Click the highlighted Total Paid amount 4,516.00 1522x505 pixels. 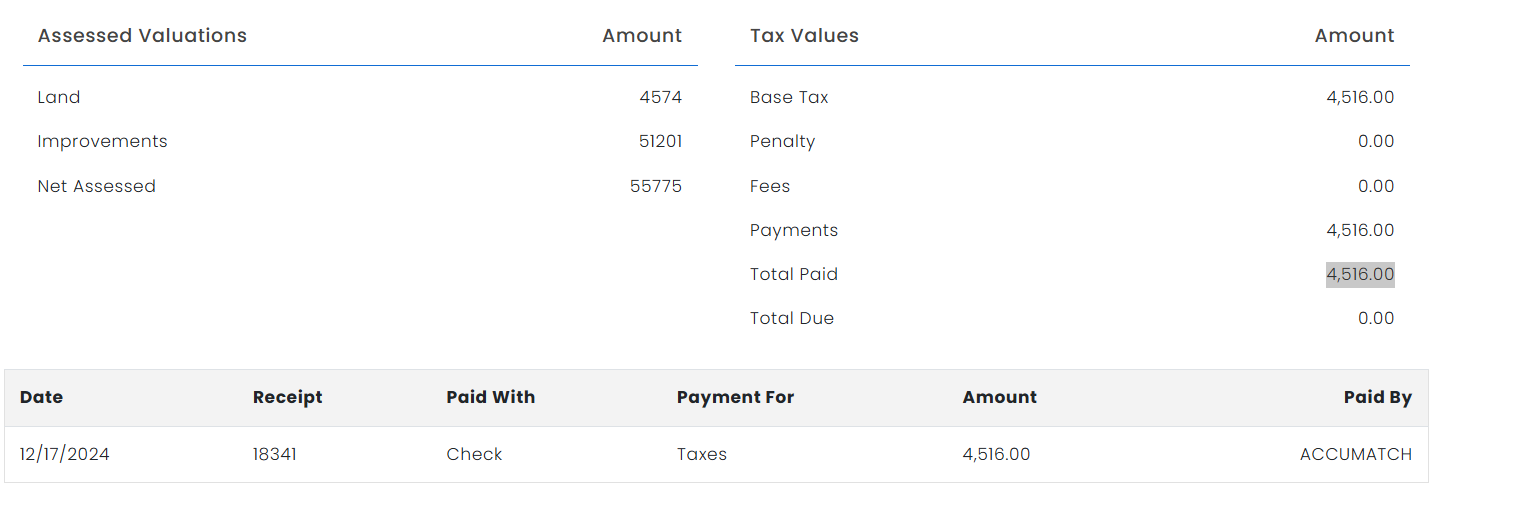click(x=1360, y=274)
